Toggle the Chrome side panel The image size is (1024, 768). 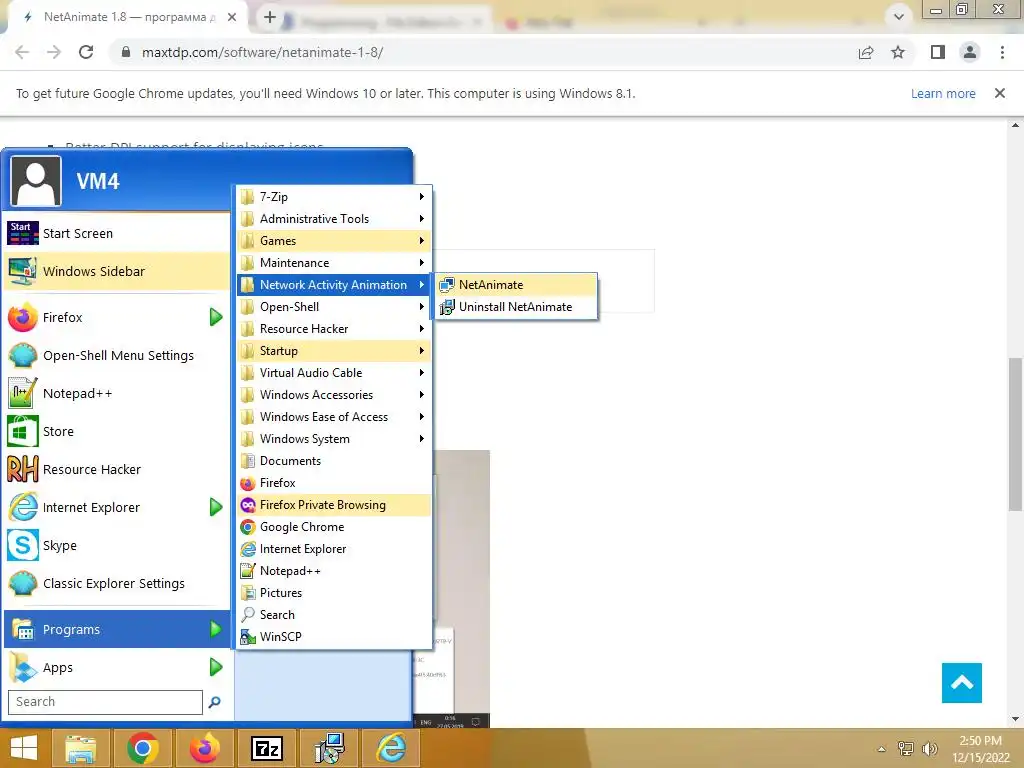tap(938, 52)
